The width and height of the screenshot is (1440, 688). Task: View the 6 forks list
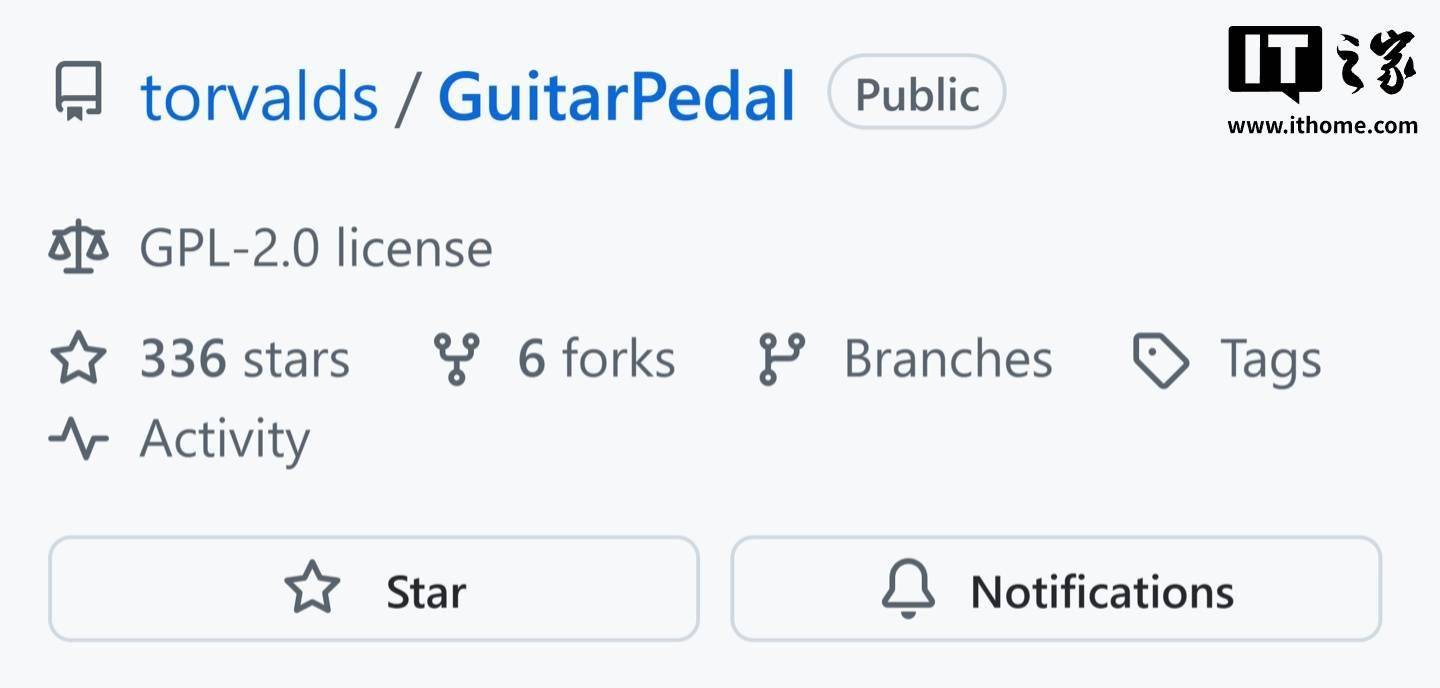click(x=596, y=360)
